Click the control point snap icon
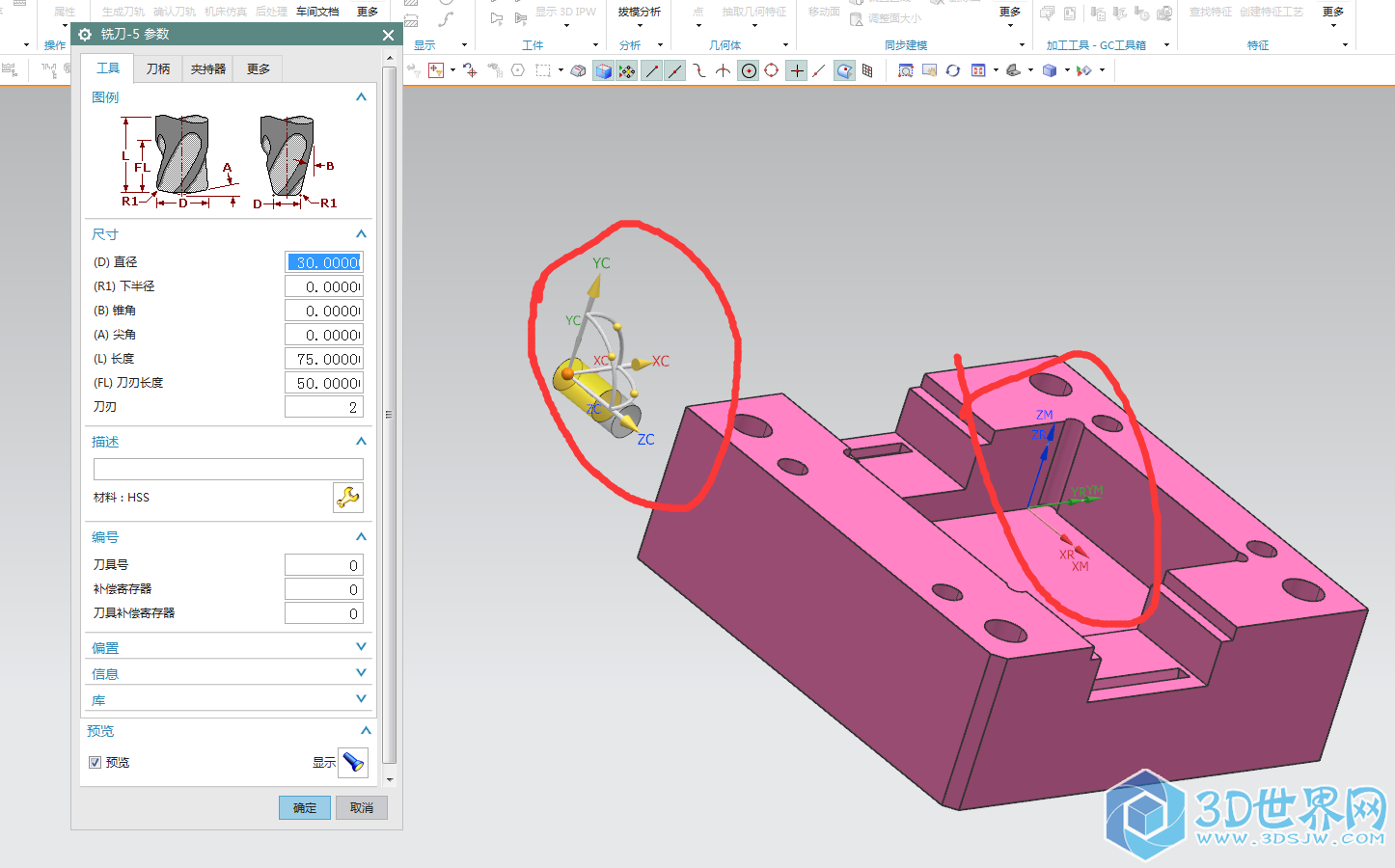1395x868 pixels. pyautogui.click(x=698, y=70)
